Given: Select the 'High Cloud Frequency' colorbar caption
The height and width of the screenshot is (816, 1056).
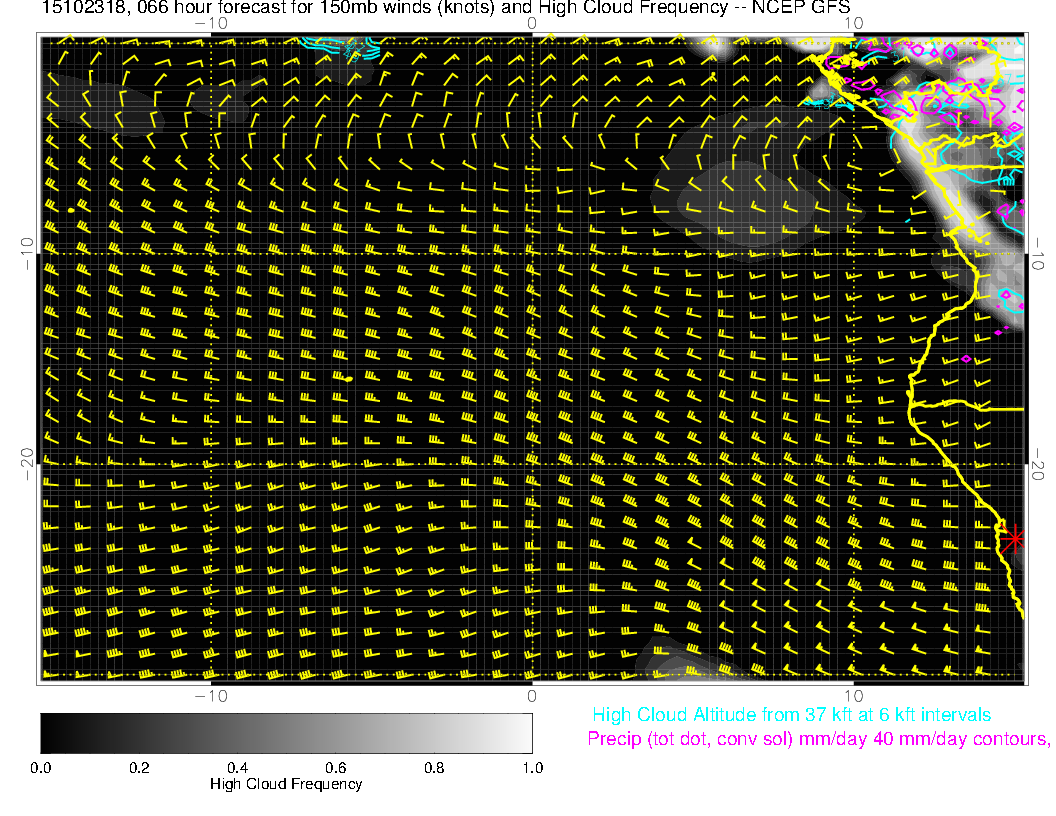Looking at the screenshot, I should coord(286,784).
